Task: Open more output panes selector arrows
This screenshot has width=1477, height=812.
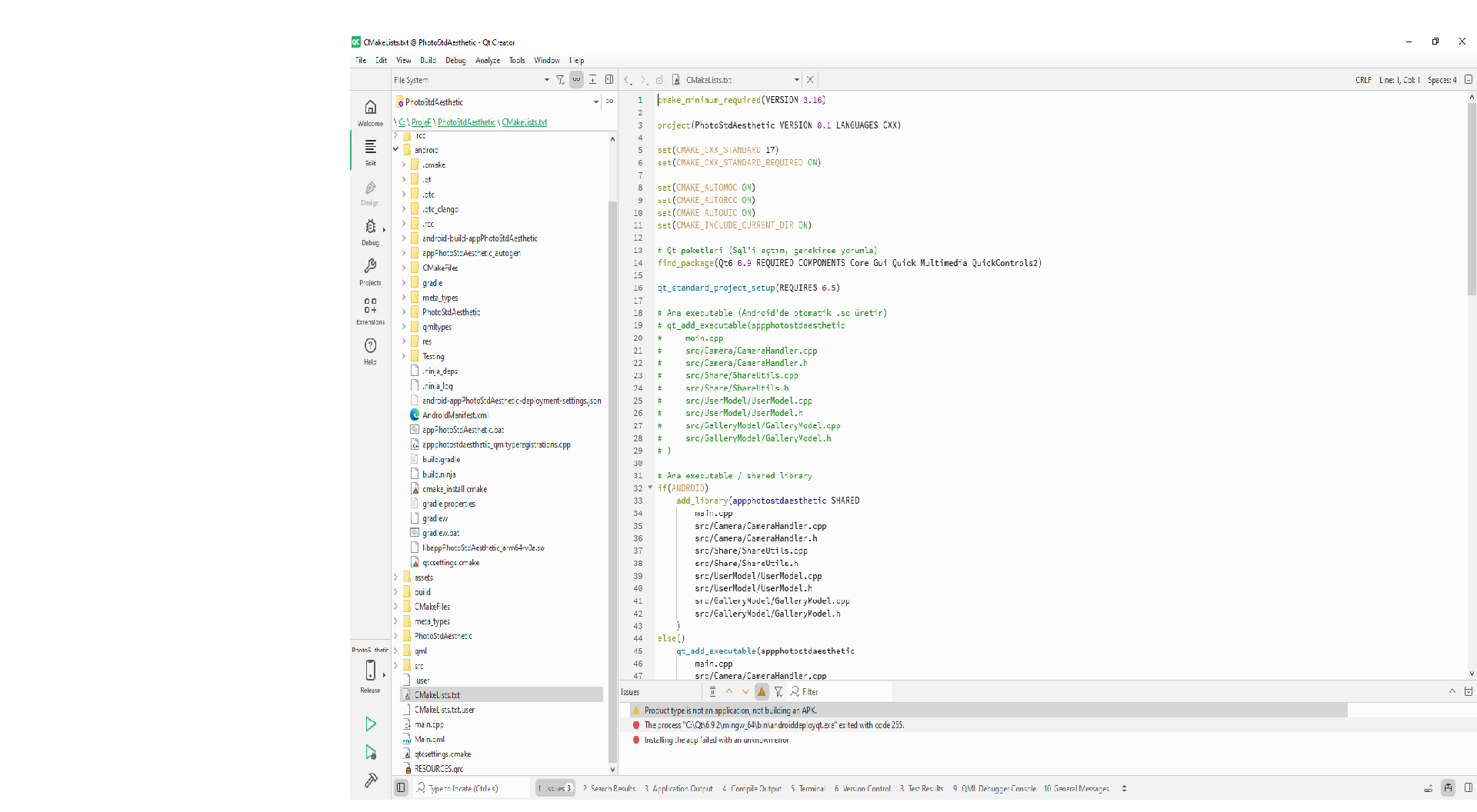Action: pyautogui.click(x=1124, y=788)
